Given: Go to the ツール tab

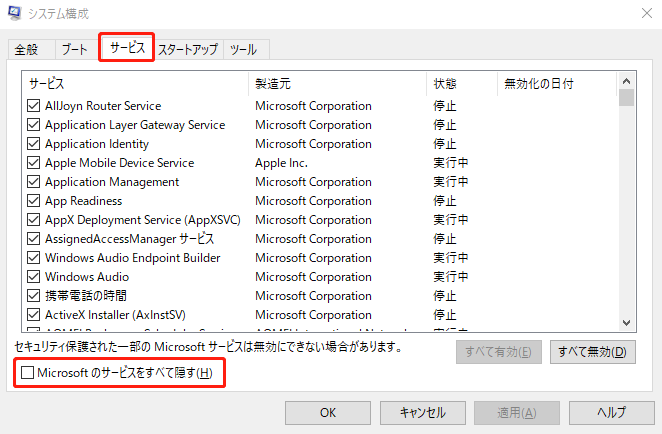Looking at the screenshot, I should (x=243, y=49).
